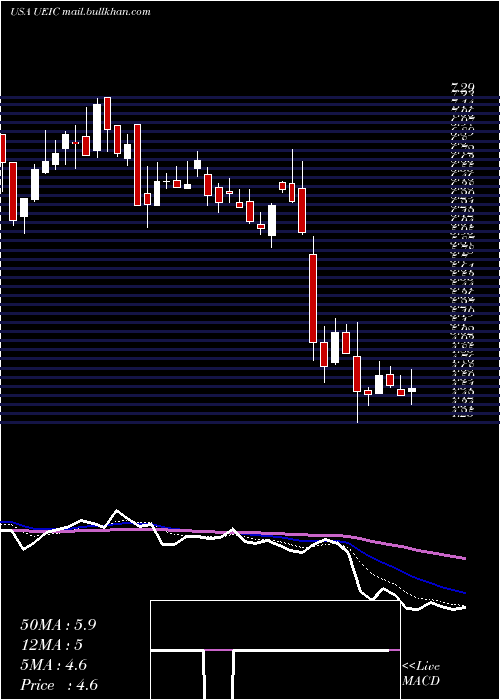The height and width of the screenshot is (700, 500).
Task: Click the top price label 7.29 on axis
Action: 462,88
